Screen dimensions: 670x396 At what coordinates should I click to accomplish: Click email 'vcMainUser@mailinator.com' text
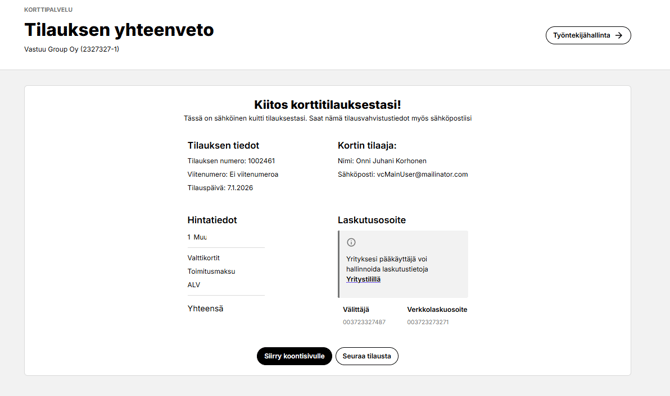[422, 174]
